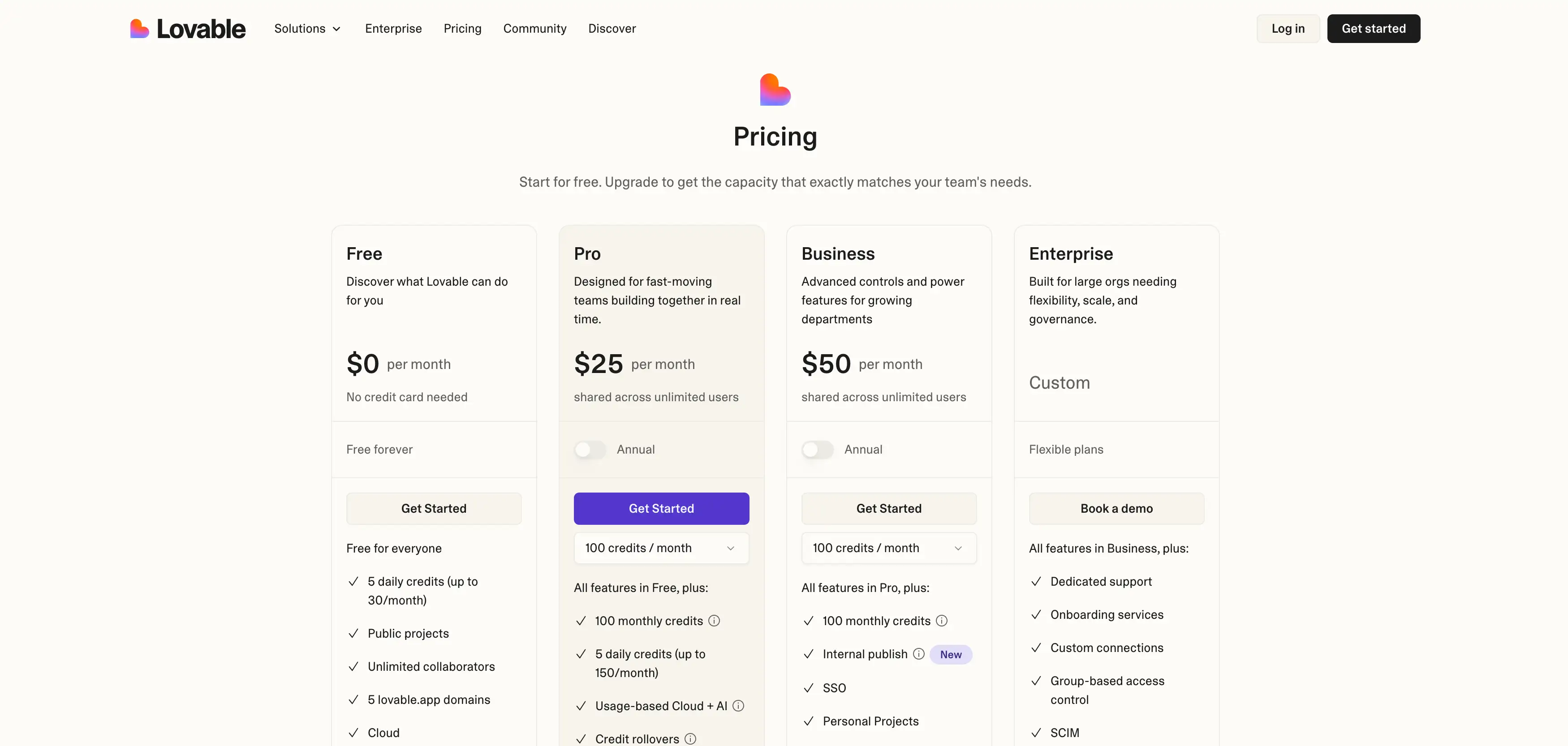Click info icon for Business's 100 monthly credits
Image resolution: width=1568 pixels, height=746 pixels.
[942, 621]
